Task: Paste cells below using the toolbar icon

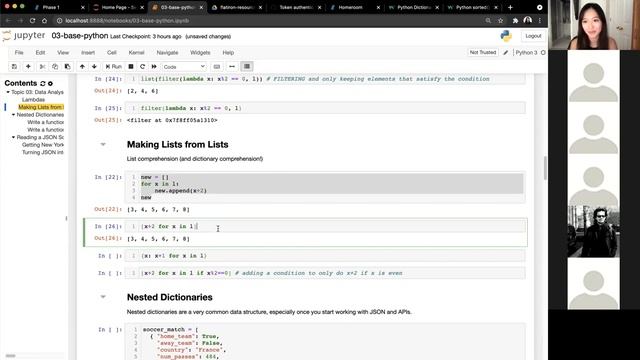Action: click(x=68, y=67)
